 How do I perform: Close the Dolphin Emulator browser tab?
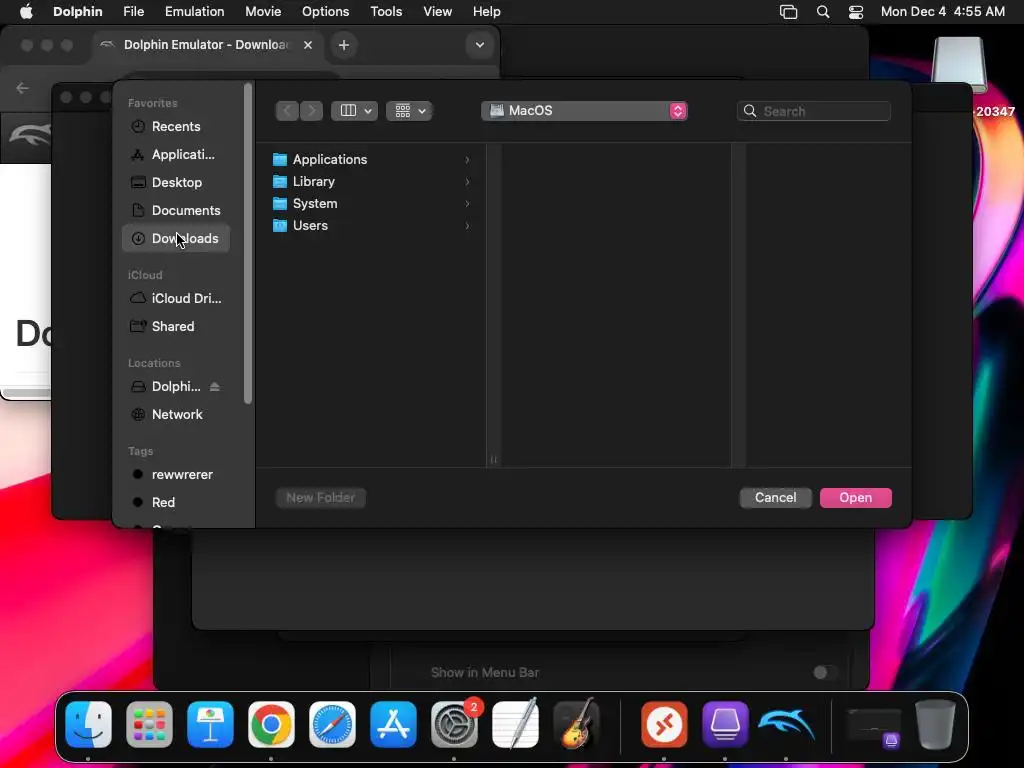point(308,45)
